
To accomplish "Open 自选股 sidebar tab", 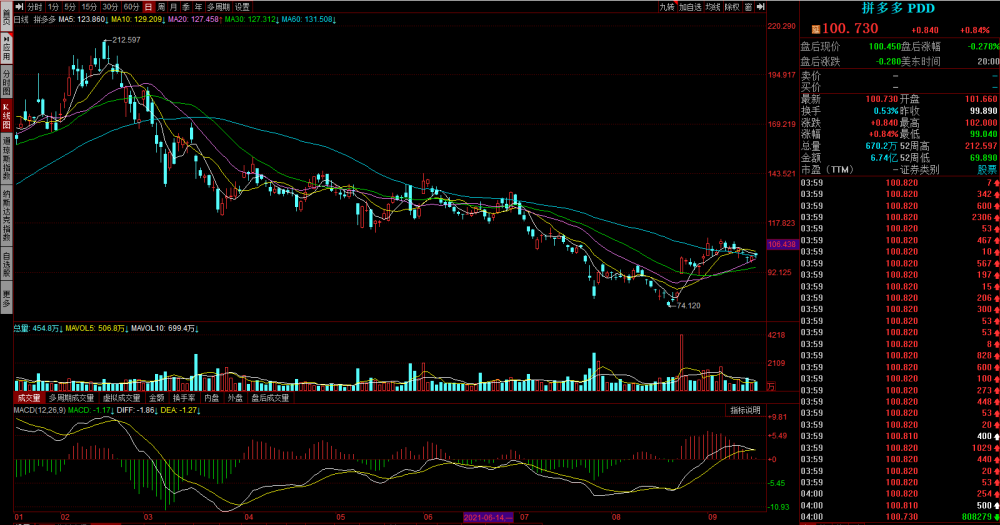I will (6, 265).
